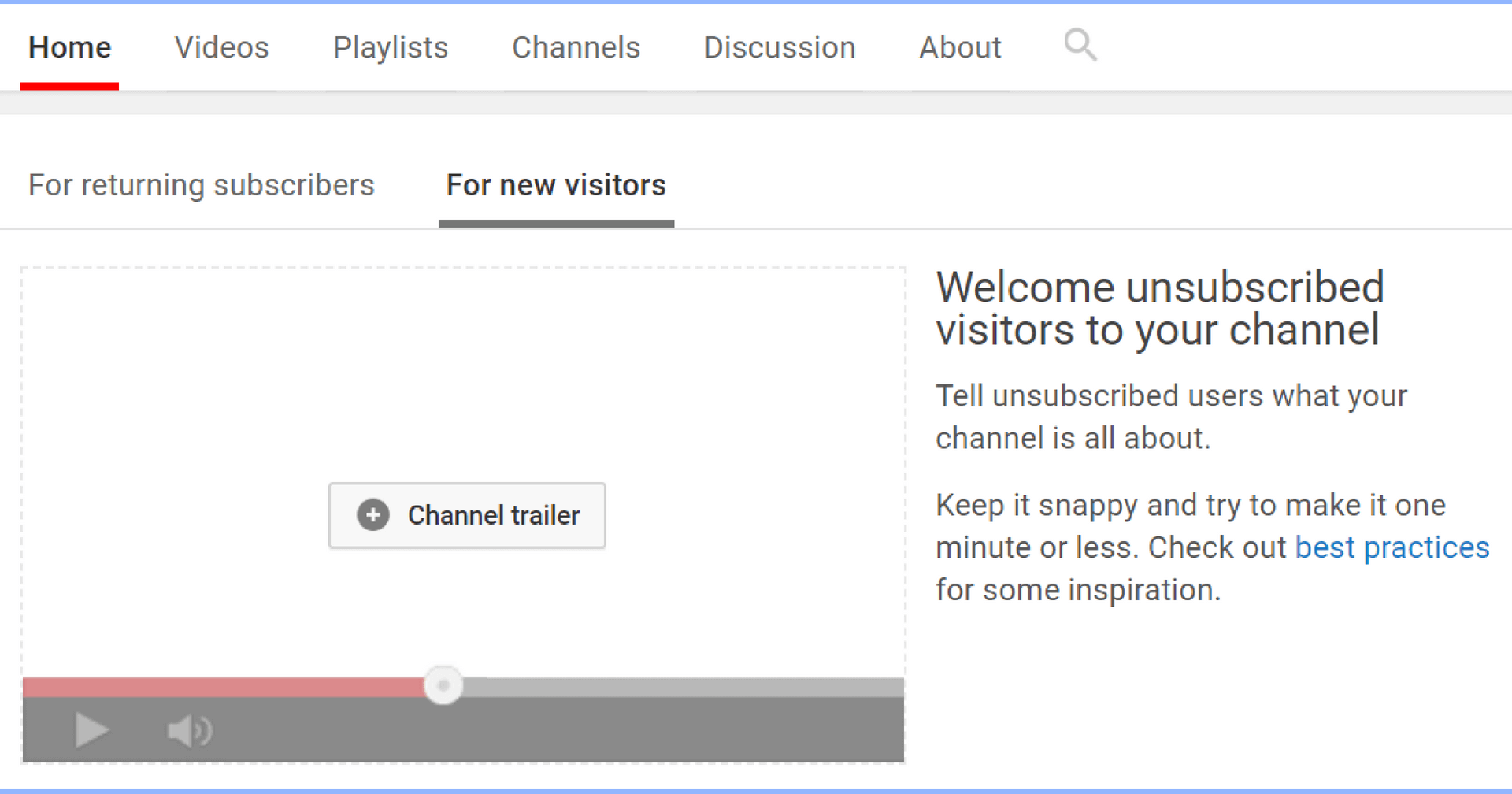Click the play triangle in the control bar

pyautogui.click(x=91, y=729)
